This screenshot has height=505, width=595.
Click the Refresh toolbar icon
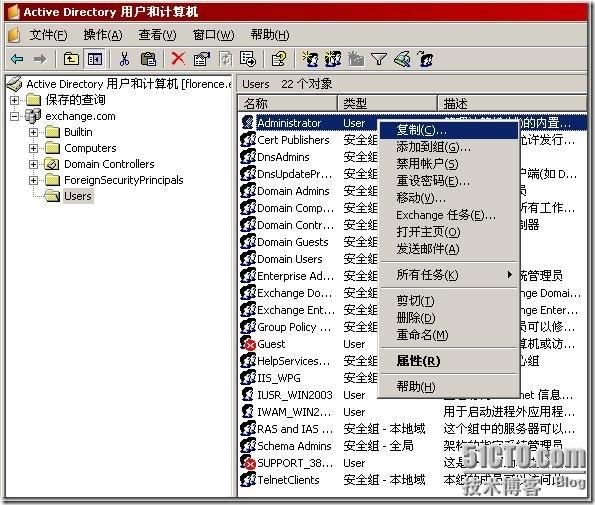[x=225, y=59]
